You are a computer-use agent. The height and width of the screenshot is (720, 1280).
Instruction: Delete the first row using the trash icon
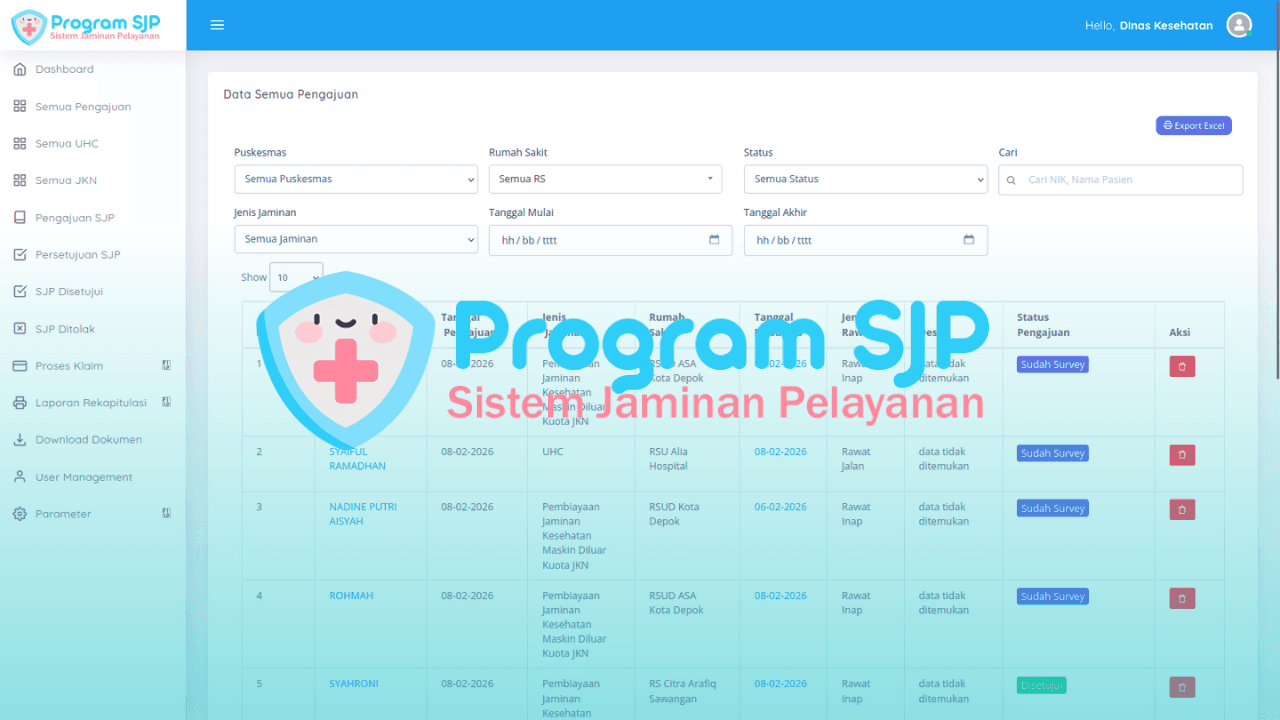[1181, 366]
